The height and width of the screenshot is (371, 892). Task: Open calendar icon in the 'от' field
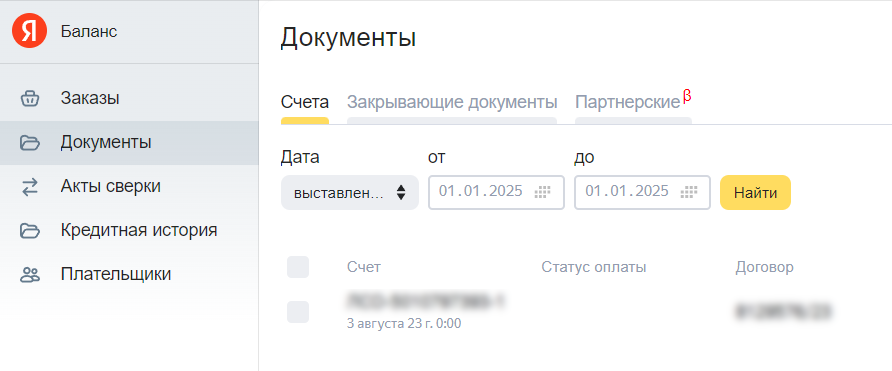click(x=543, y=192)
